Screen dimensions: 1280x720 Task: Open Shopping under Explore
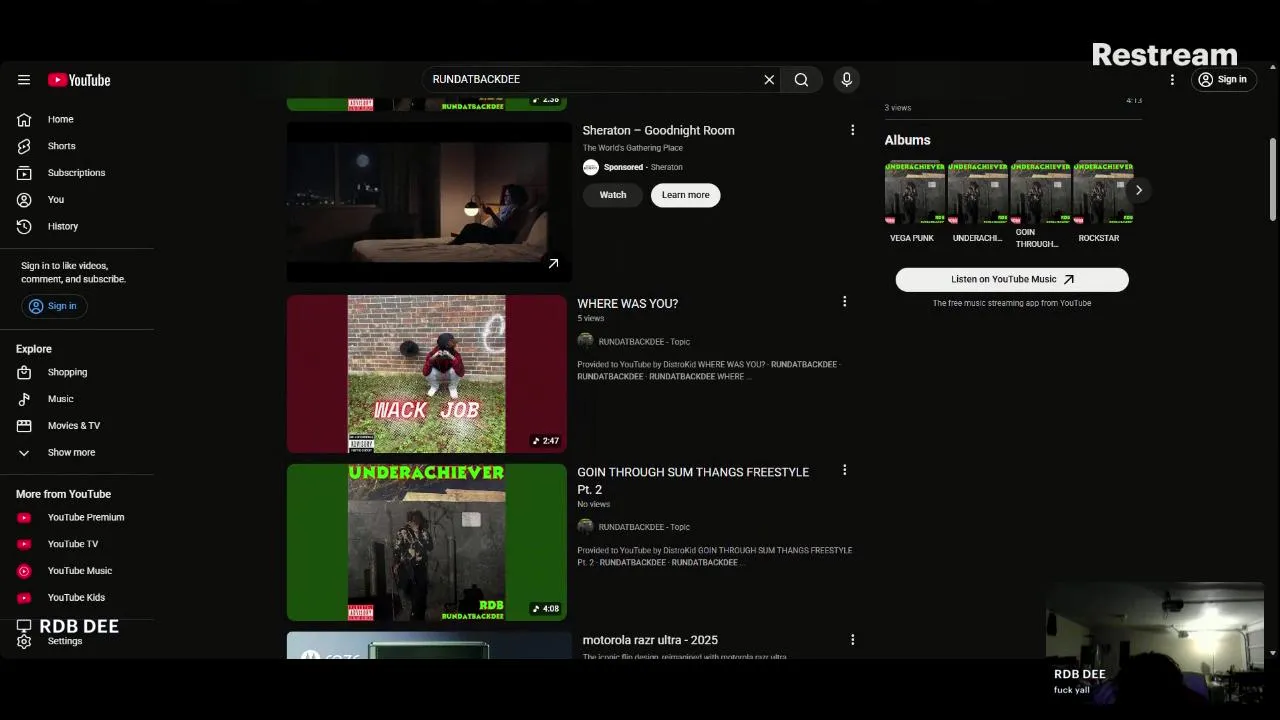point(67,372)
